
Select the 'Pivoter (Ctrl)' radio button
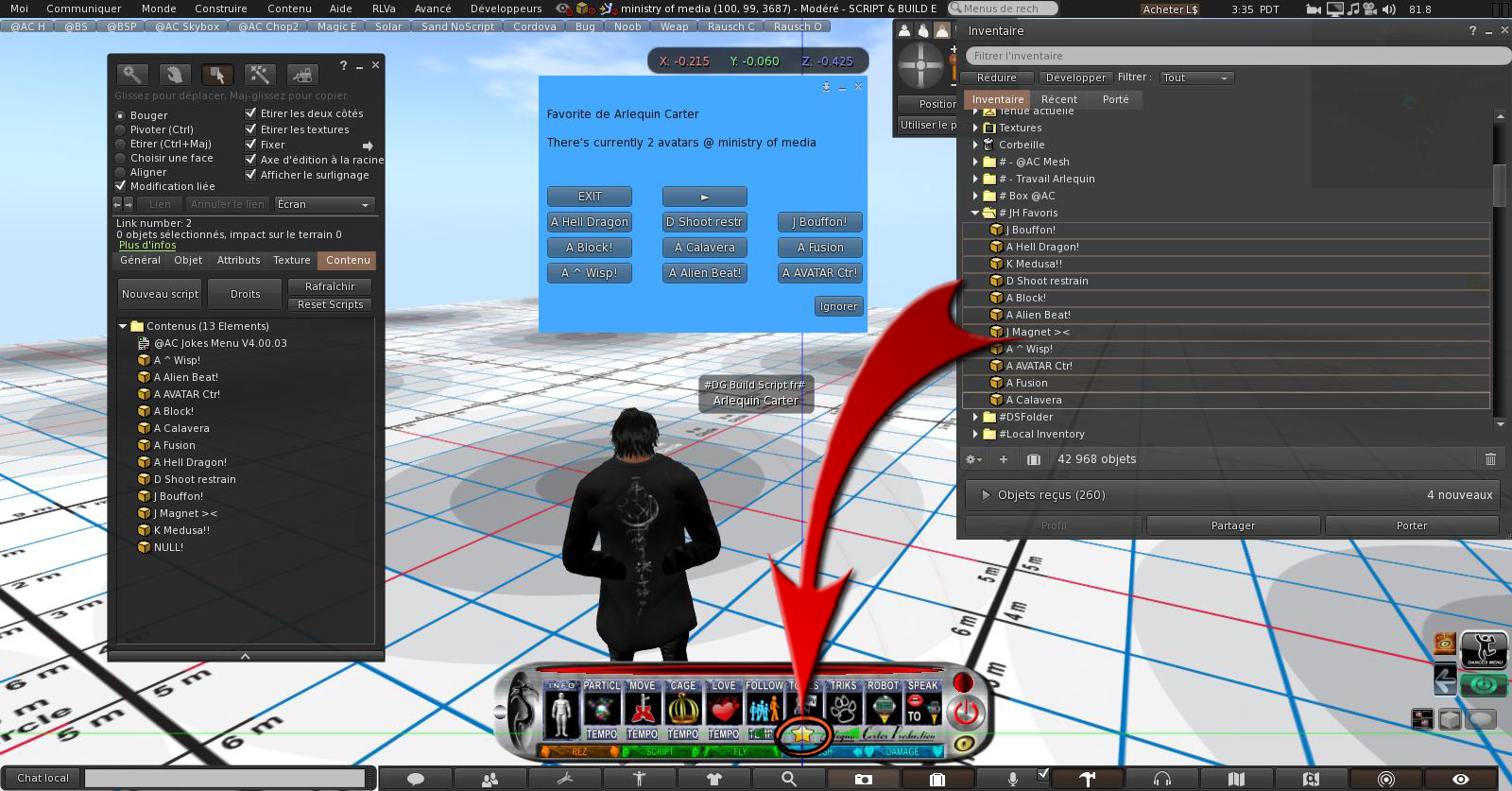tap(121, 130)
